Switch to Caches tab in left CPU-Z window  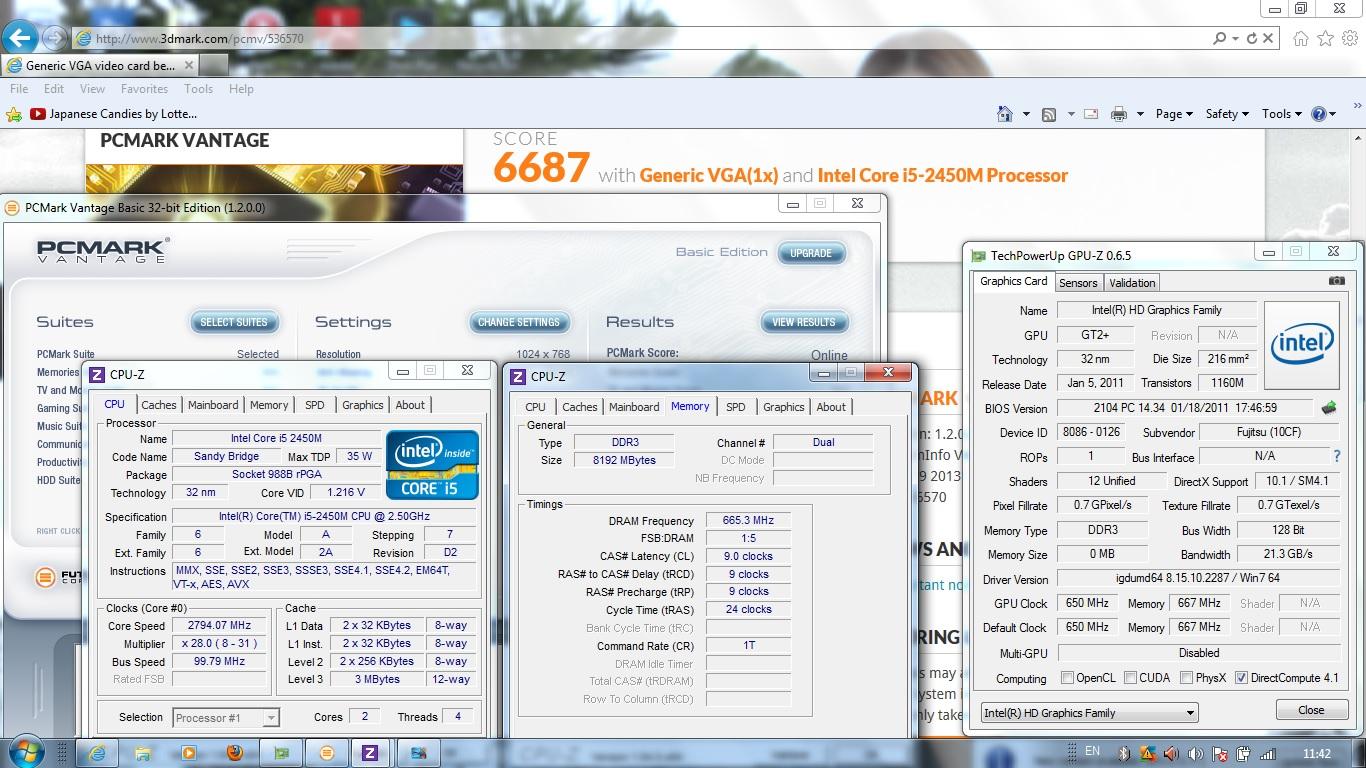(158, 405)
